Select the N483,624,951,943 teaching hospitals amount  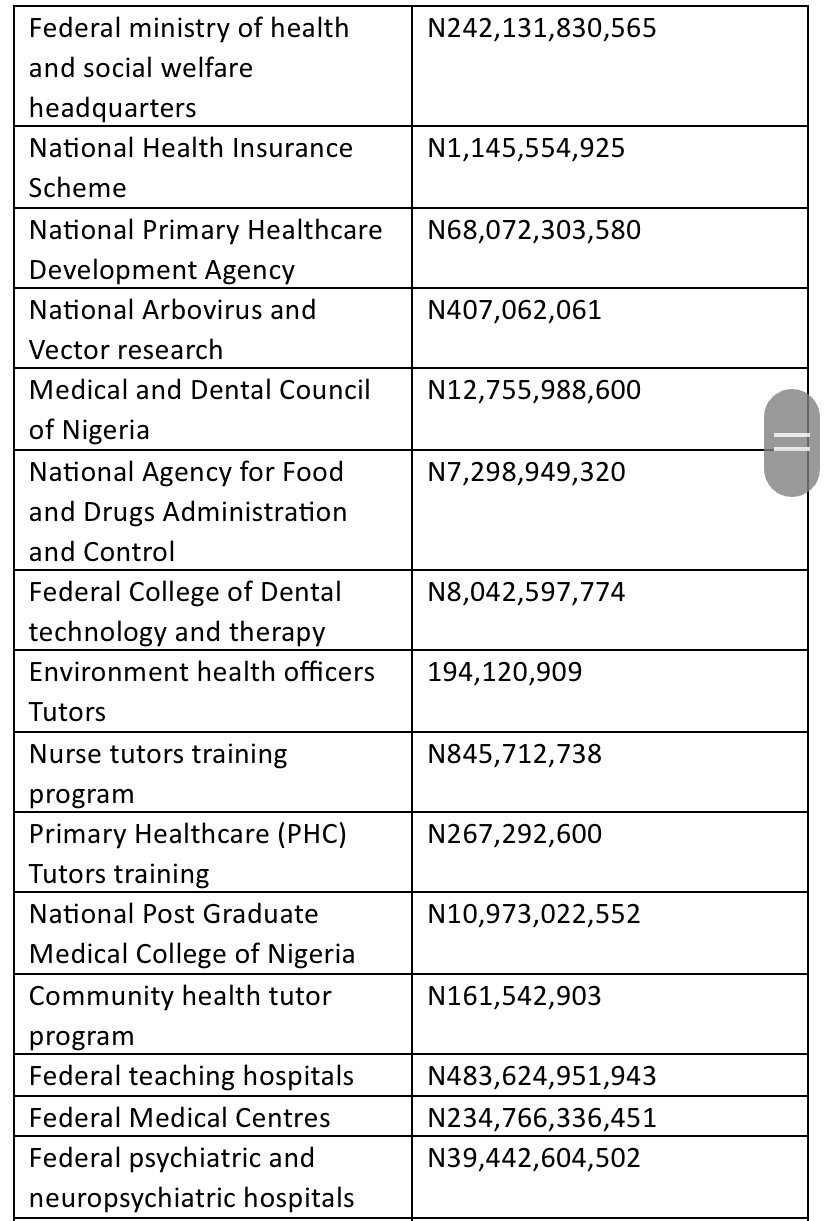(x=542, y=1076)
